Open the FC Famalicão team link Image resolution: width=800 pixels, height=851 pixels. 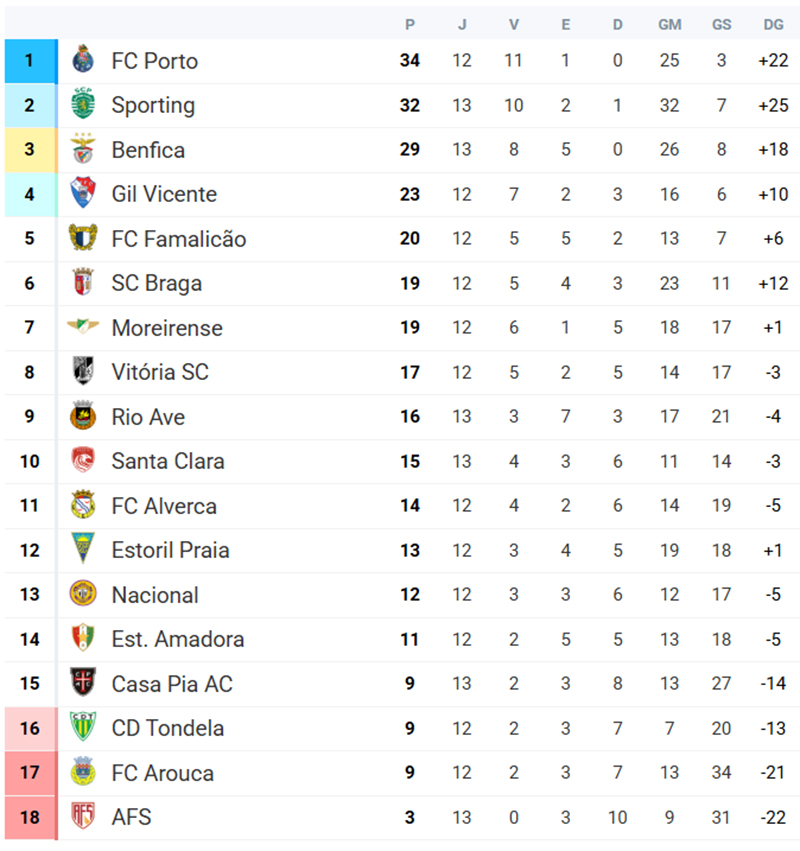178,239
